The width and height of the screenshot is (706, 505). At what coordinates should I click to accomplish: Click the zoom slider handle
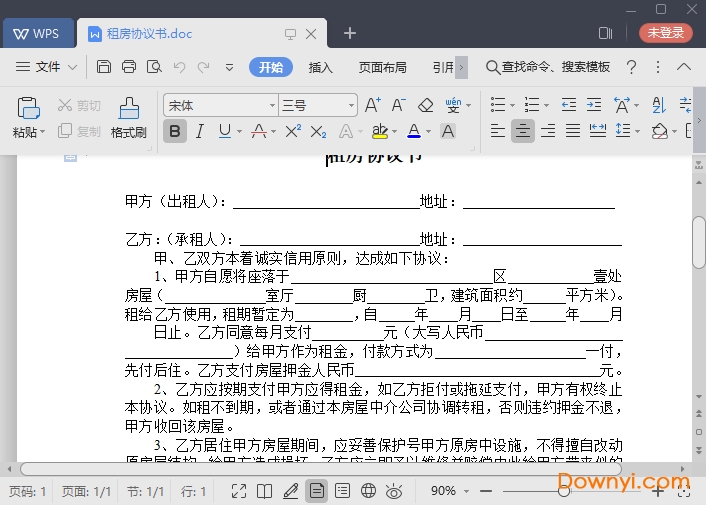pyautogui.click(x=564, y=491)
